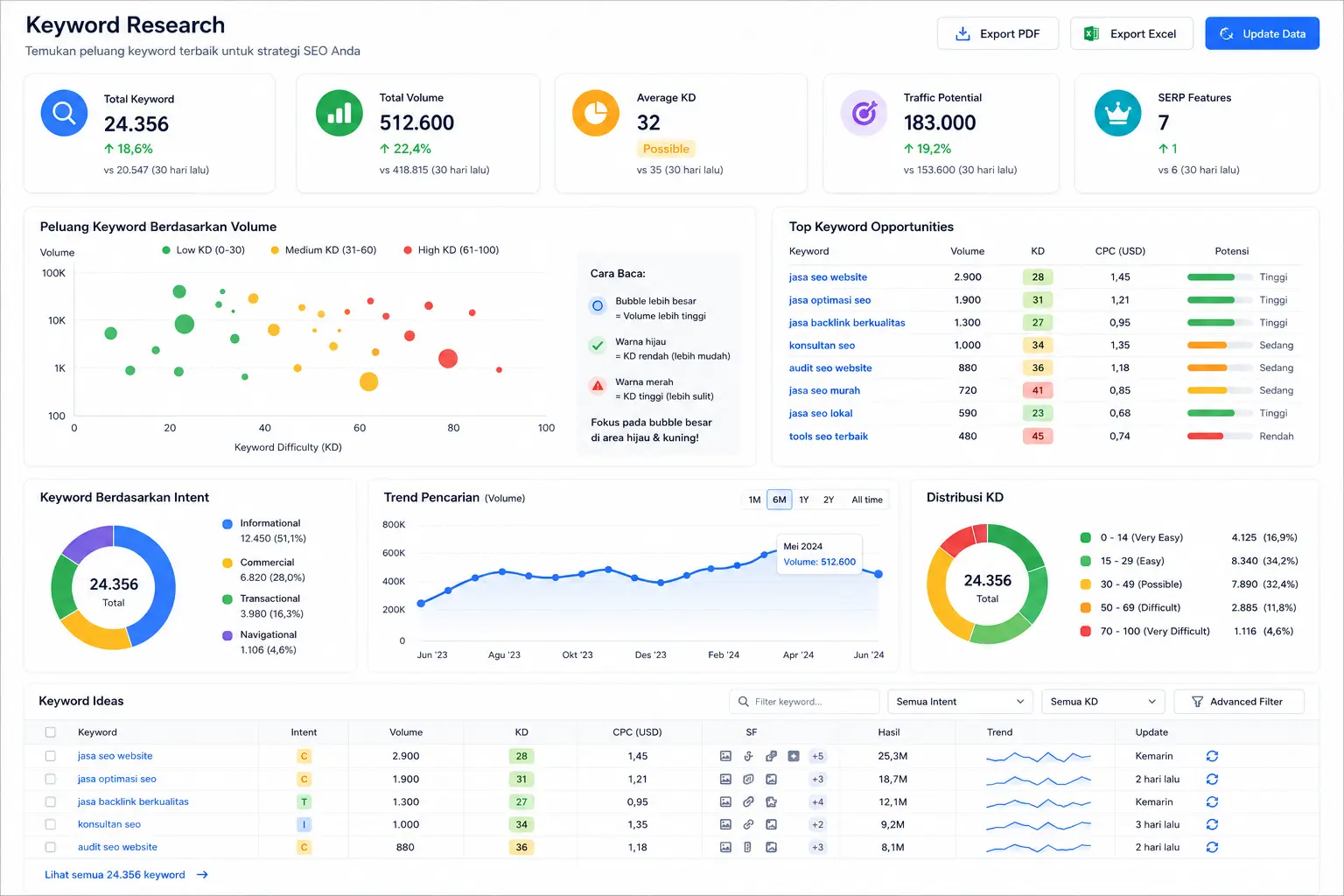Toggle the Medium KD (31-60) legend series
This screenshot has height=896, width=1344.
point(324,250)
